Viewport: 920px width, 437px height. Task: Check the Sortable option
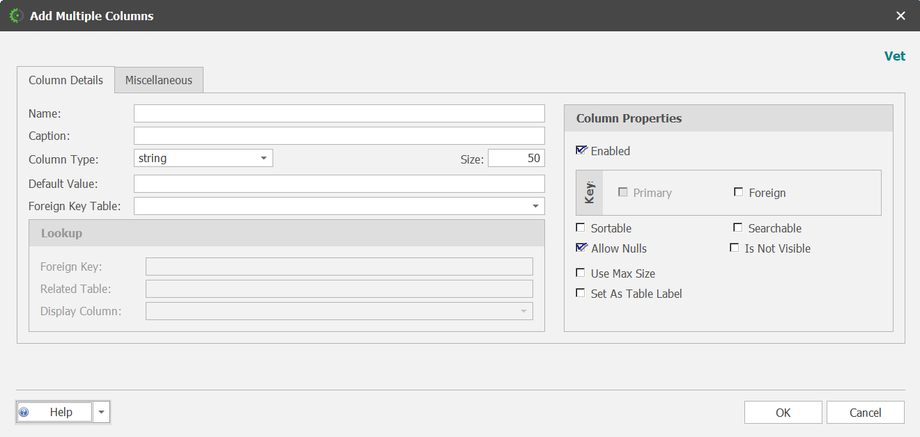pos(582,228)
